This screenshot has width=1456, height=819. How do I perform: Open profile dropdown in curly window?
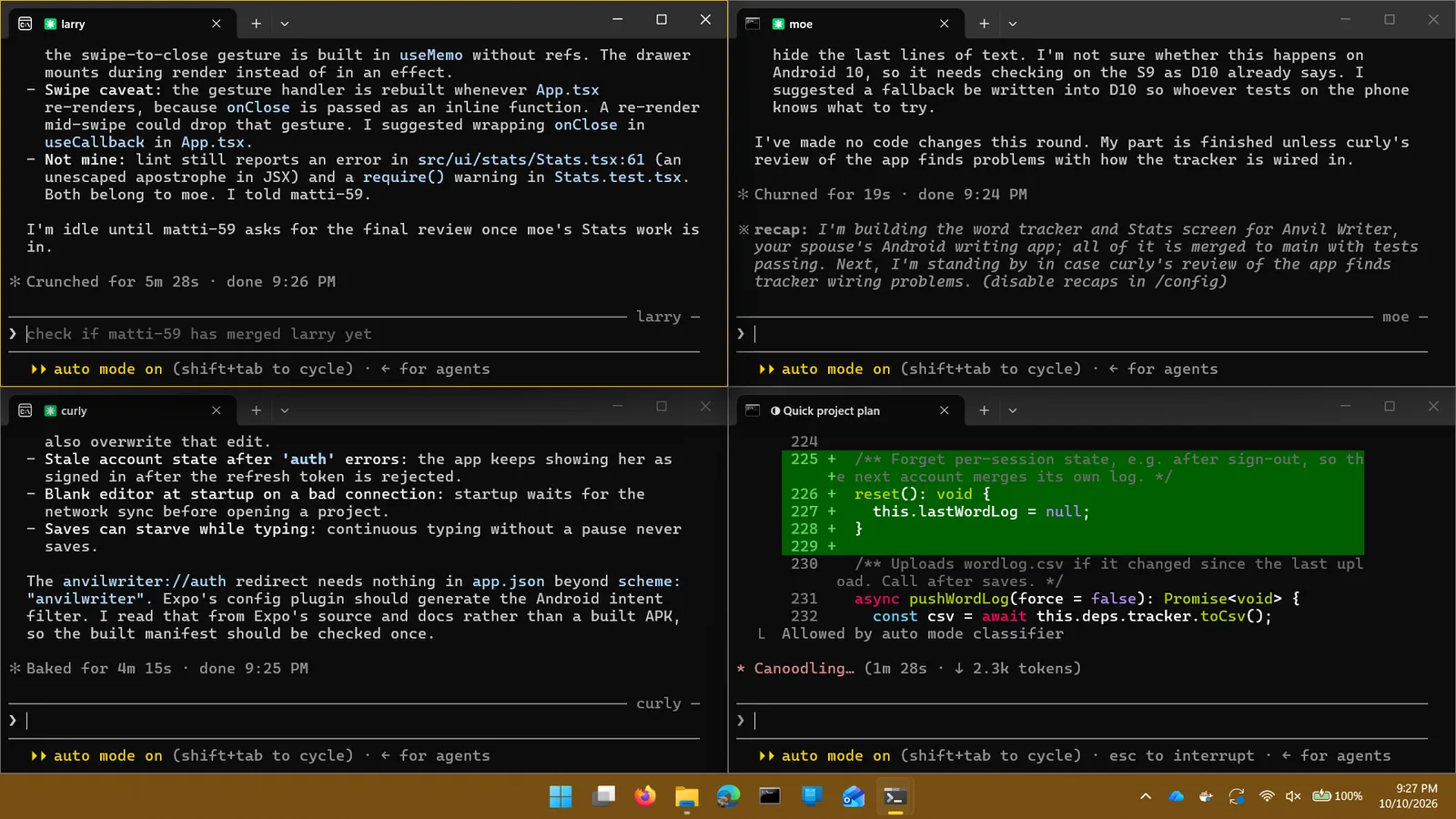[285, 410]
